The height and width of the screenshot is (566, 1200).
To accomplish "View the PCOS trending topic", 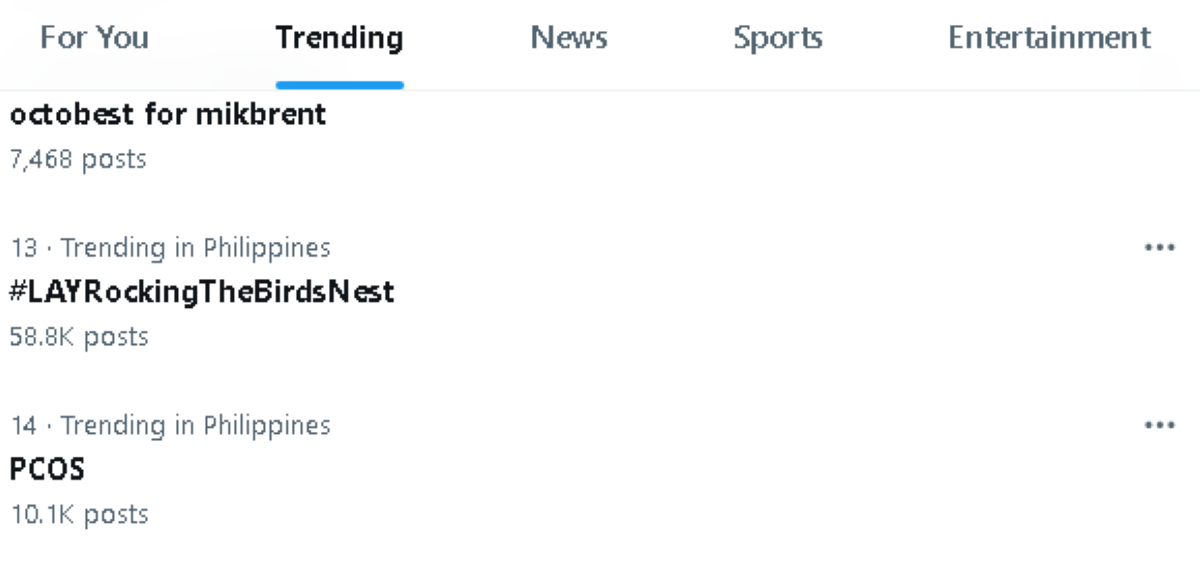I will 47,469.
